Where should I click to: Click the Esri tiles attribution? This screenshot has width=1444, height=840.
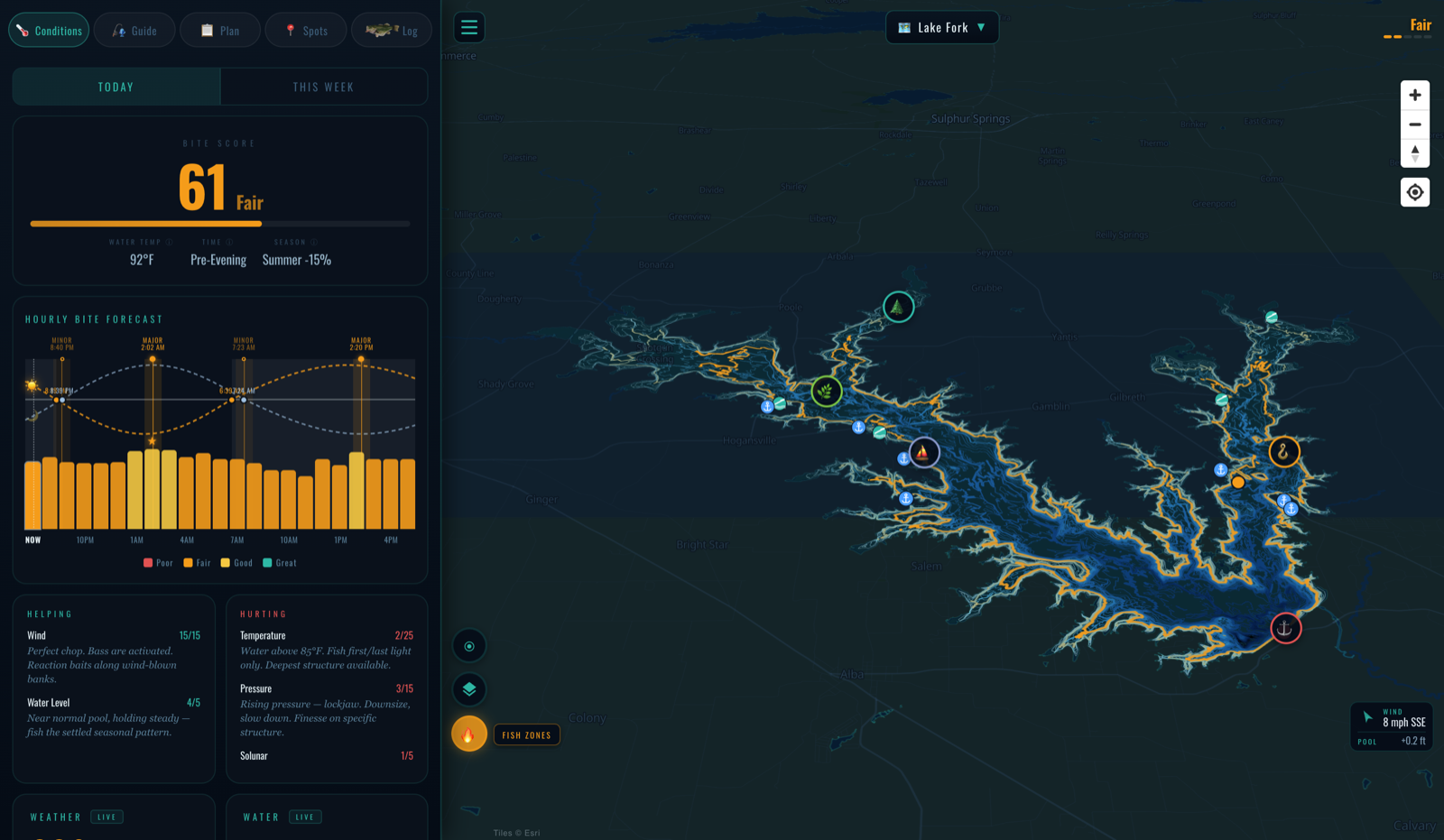click(x=517, y=833)
